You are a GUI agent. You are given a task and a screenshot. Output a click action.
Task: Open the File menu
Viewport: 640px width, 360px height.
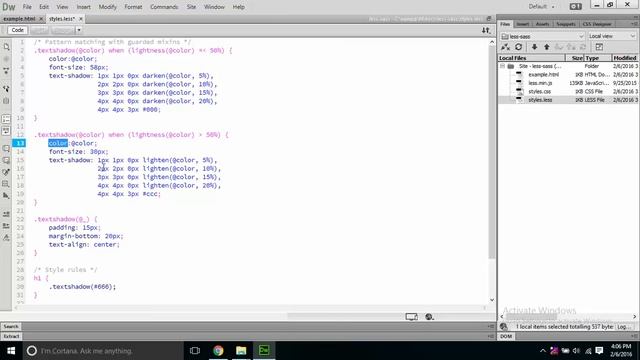tap(27, 7)
